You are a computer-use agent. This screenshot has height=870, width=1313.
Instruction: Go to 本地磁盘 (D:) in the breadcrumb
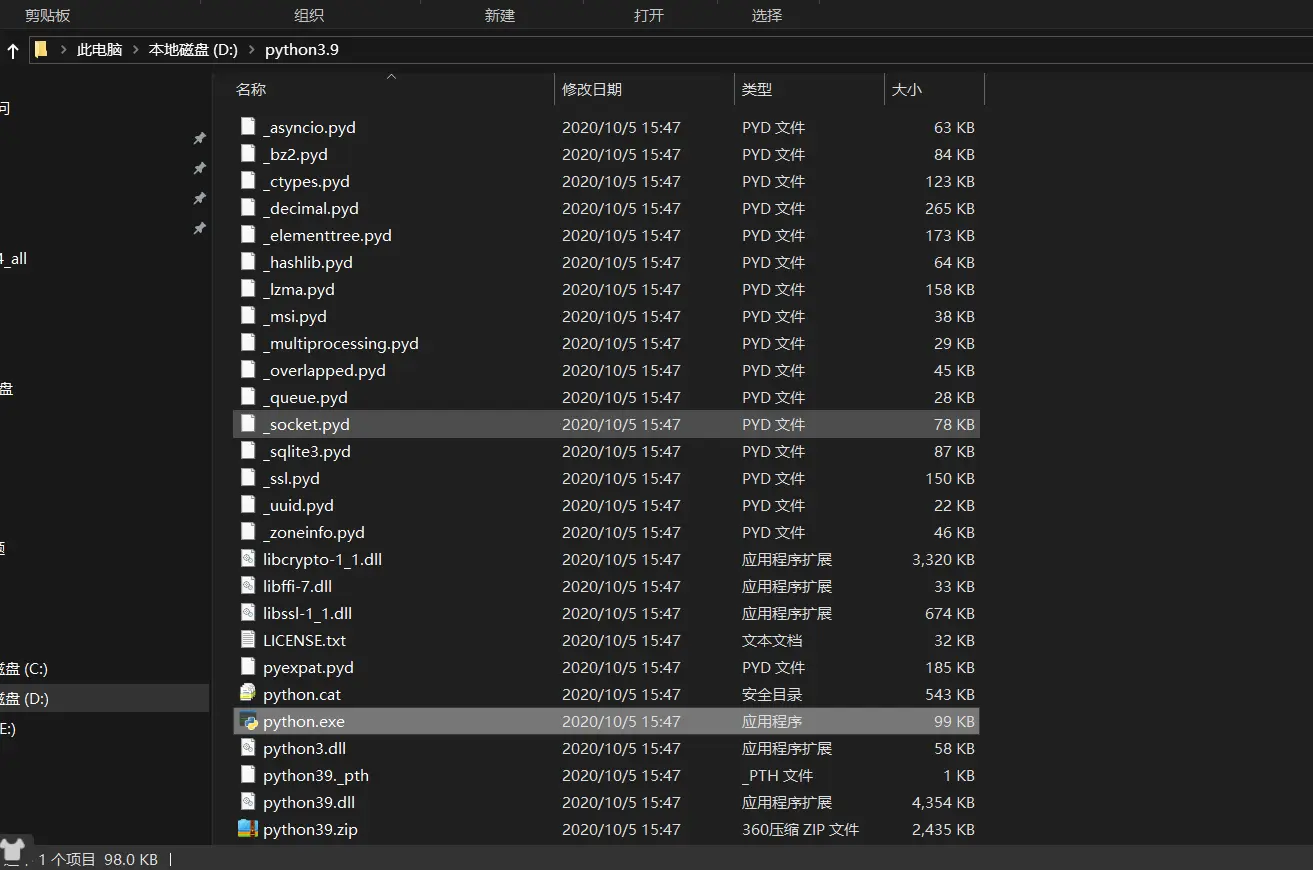(x=193, y=49)
